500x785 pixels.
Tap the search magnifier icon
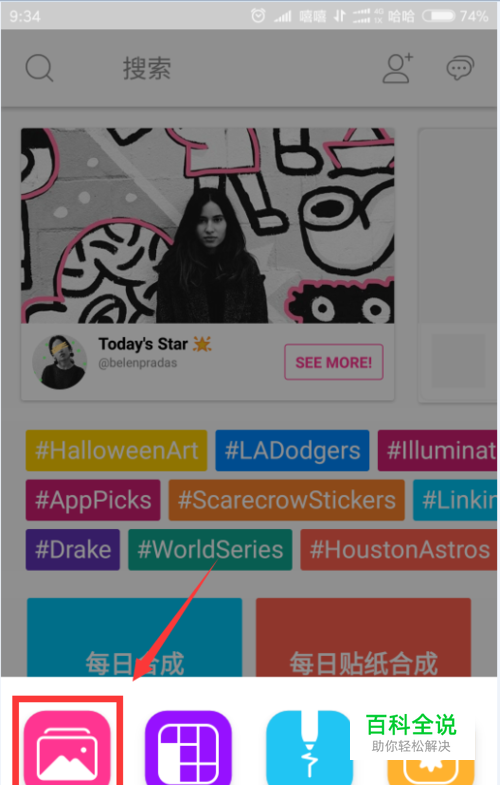point(39,68)
